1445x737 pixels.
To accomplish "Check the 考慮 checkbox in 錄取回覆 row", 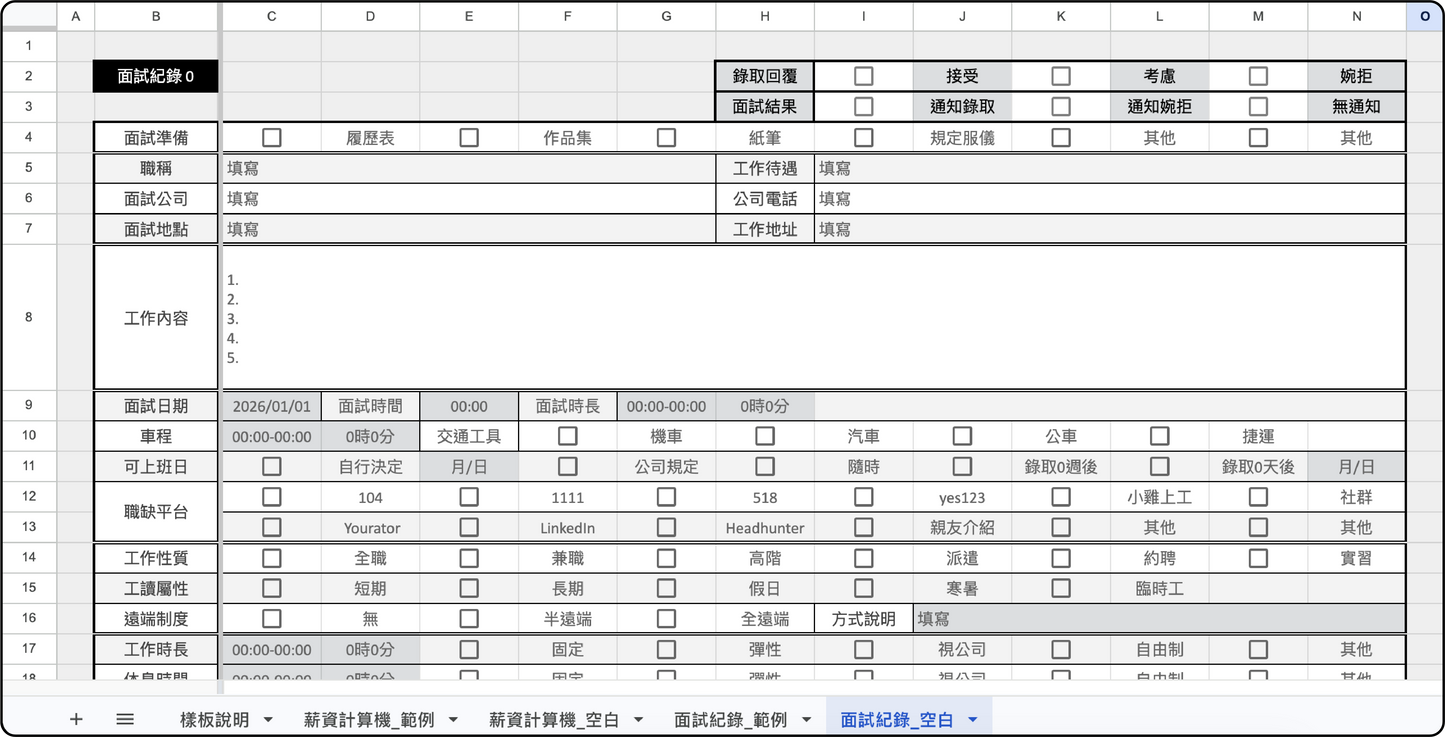I will click(x=1061, y=76).
